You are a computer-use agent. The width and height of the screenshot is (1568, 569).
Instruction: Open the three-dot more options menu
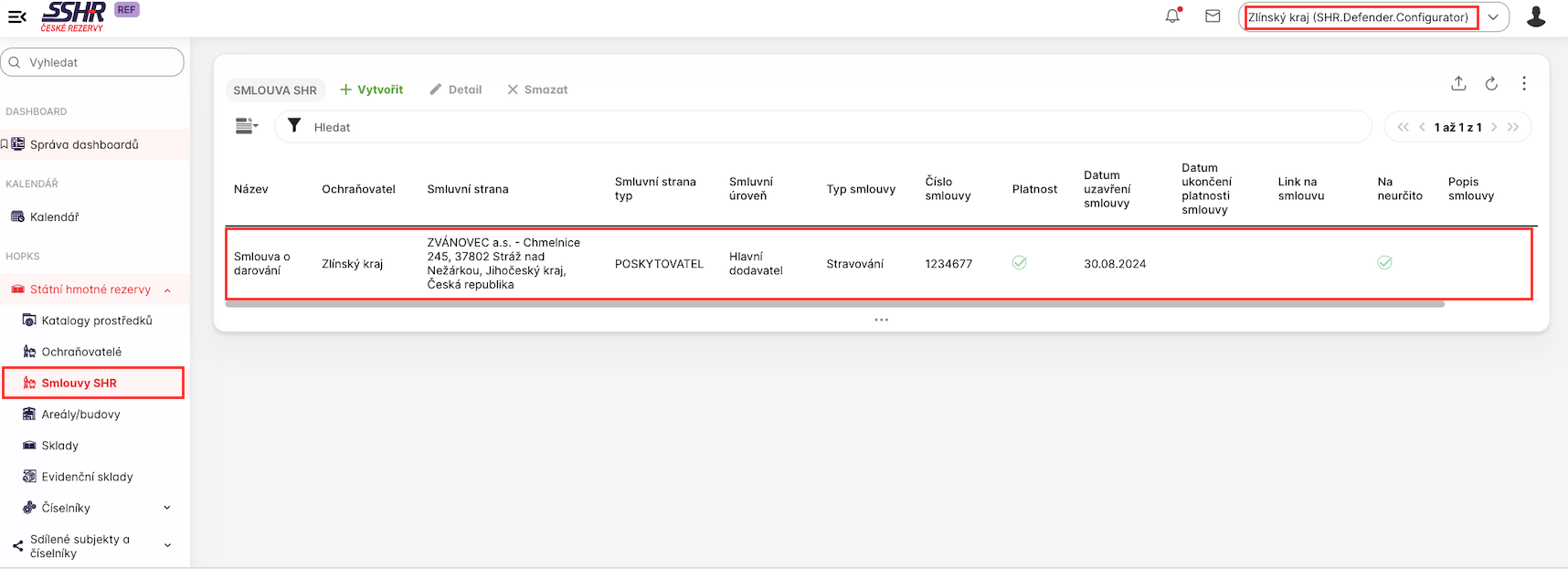click(x=1524, y=83)
